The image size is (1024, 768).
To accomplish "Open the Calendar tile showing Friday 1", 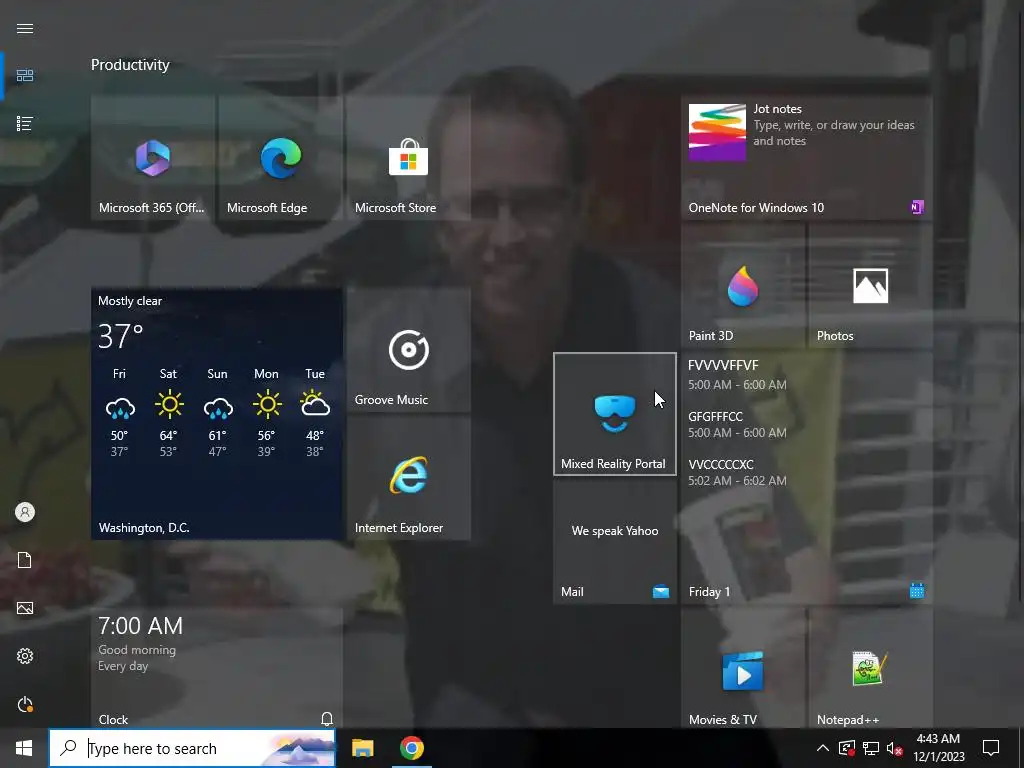I will pos(807,478).
